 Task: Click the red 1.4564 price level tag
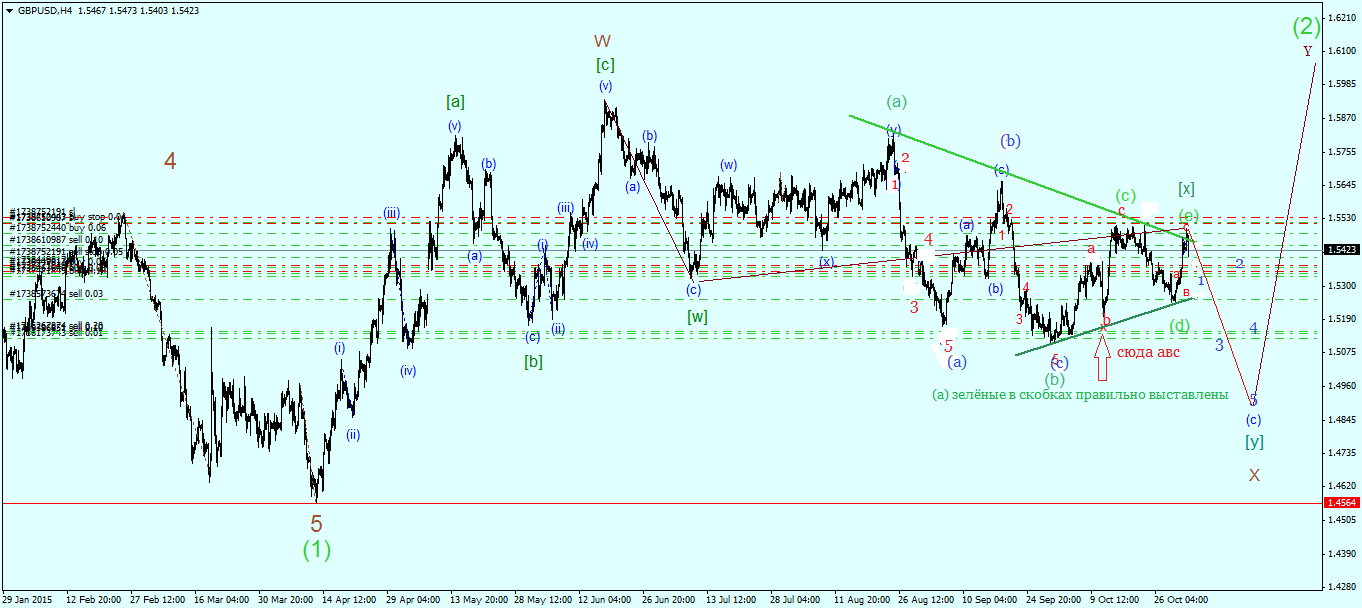1341,503
